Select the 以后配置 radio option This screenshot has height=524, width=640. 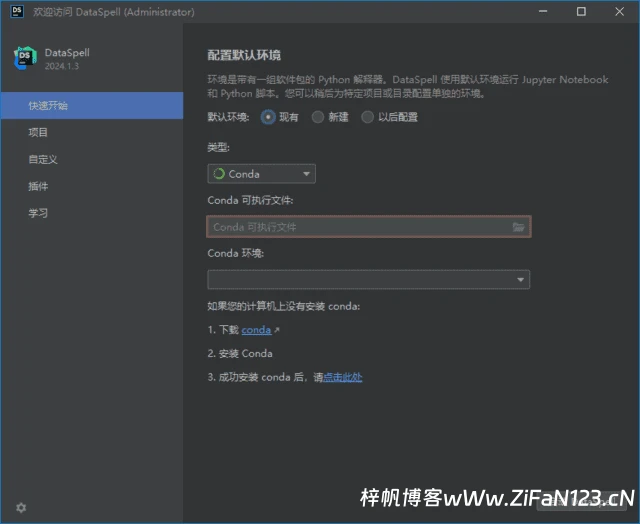(368, 117)
